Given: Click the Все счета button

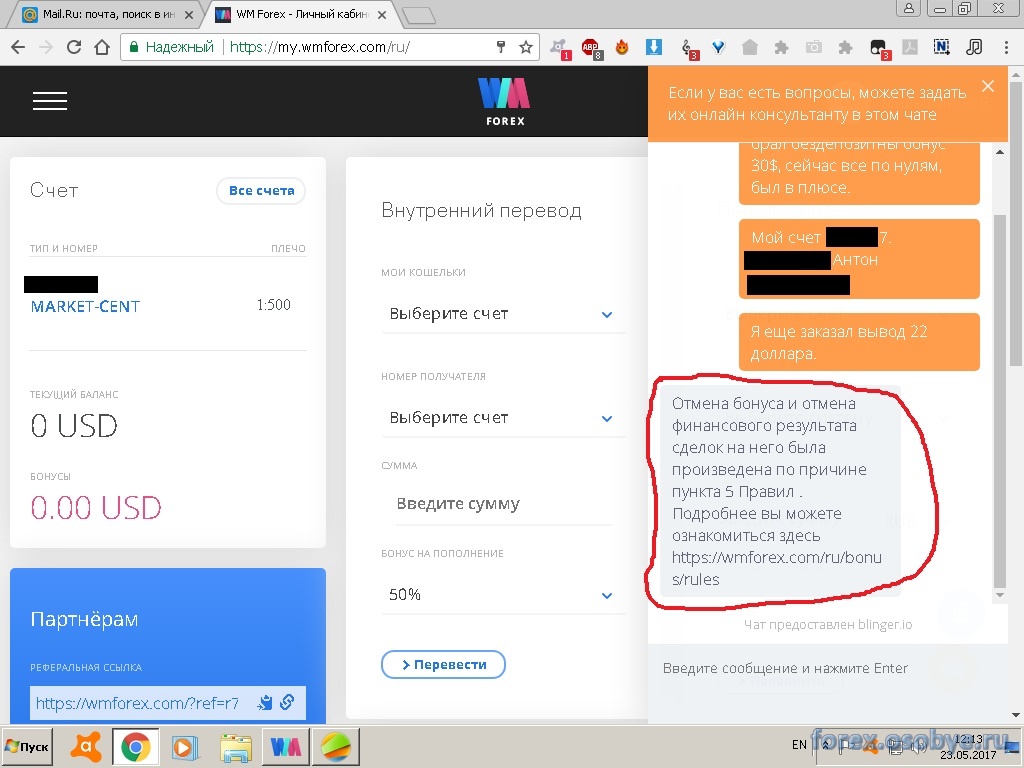Looking at the screenshot, I should click(261, 191).
